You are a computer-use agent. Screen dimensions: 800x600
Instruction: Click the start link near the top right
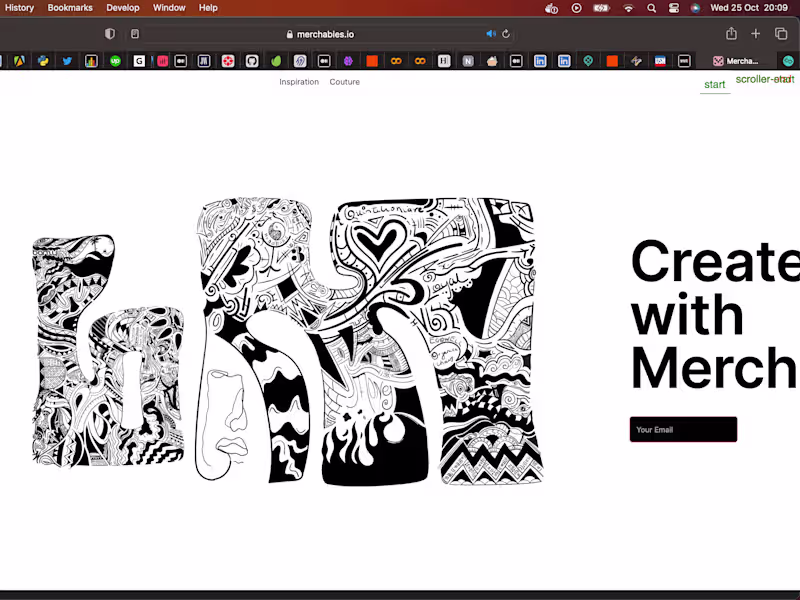click(714, 85)
